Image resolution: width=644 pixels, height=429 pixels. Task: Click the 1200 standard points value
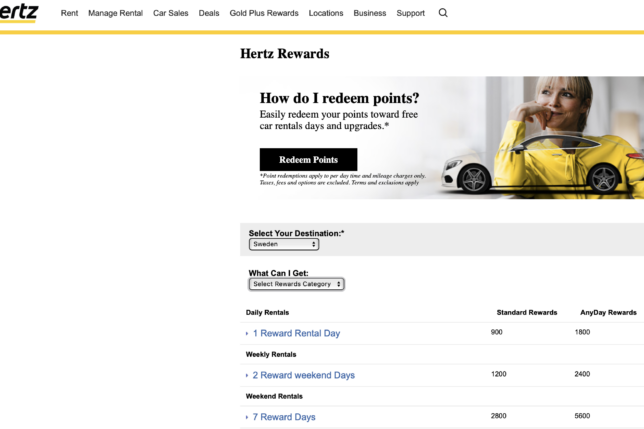(499, 374)
